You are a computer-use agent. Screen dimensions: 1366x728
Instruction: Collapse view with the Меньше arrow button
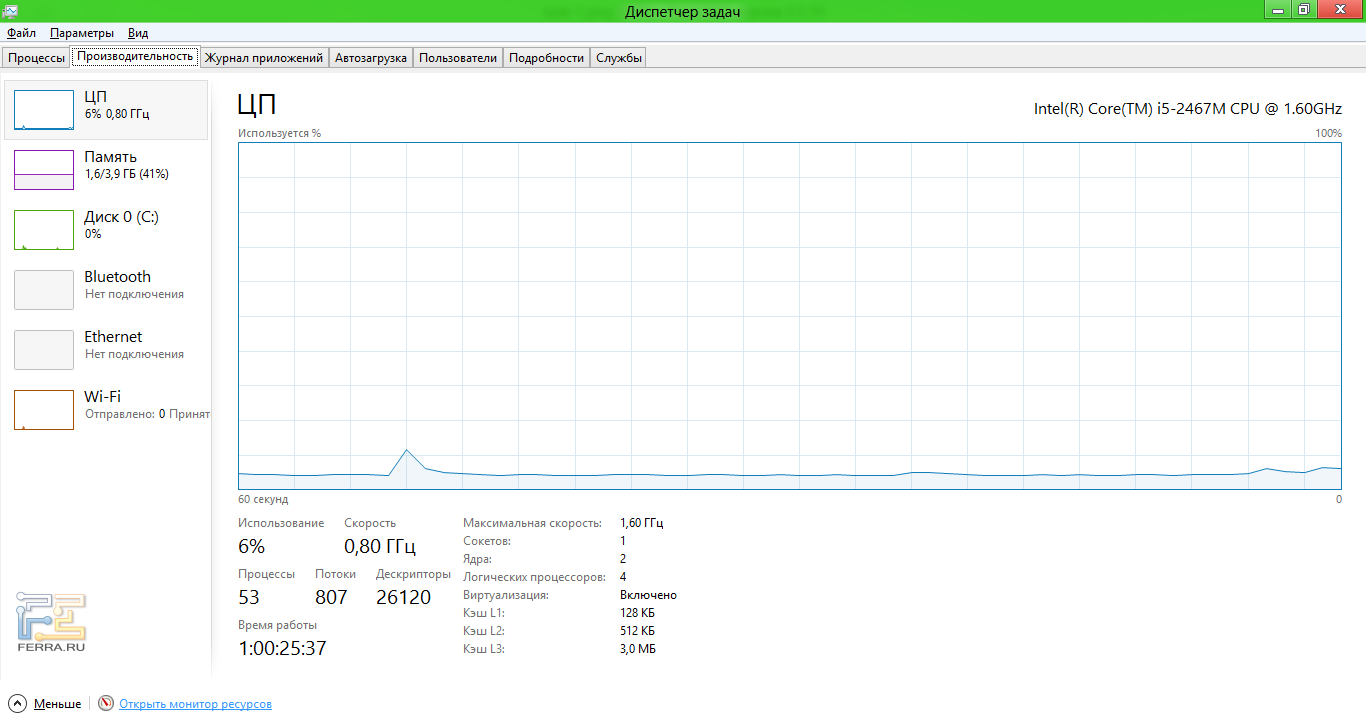[17, 704]
